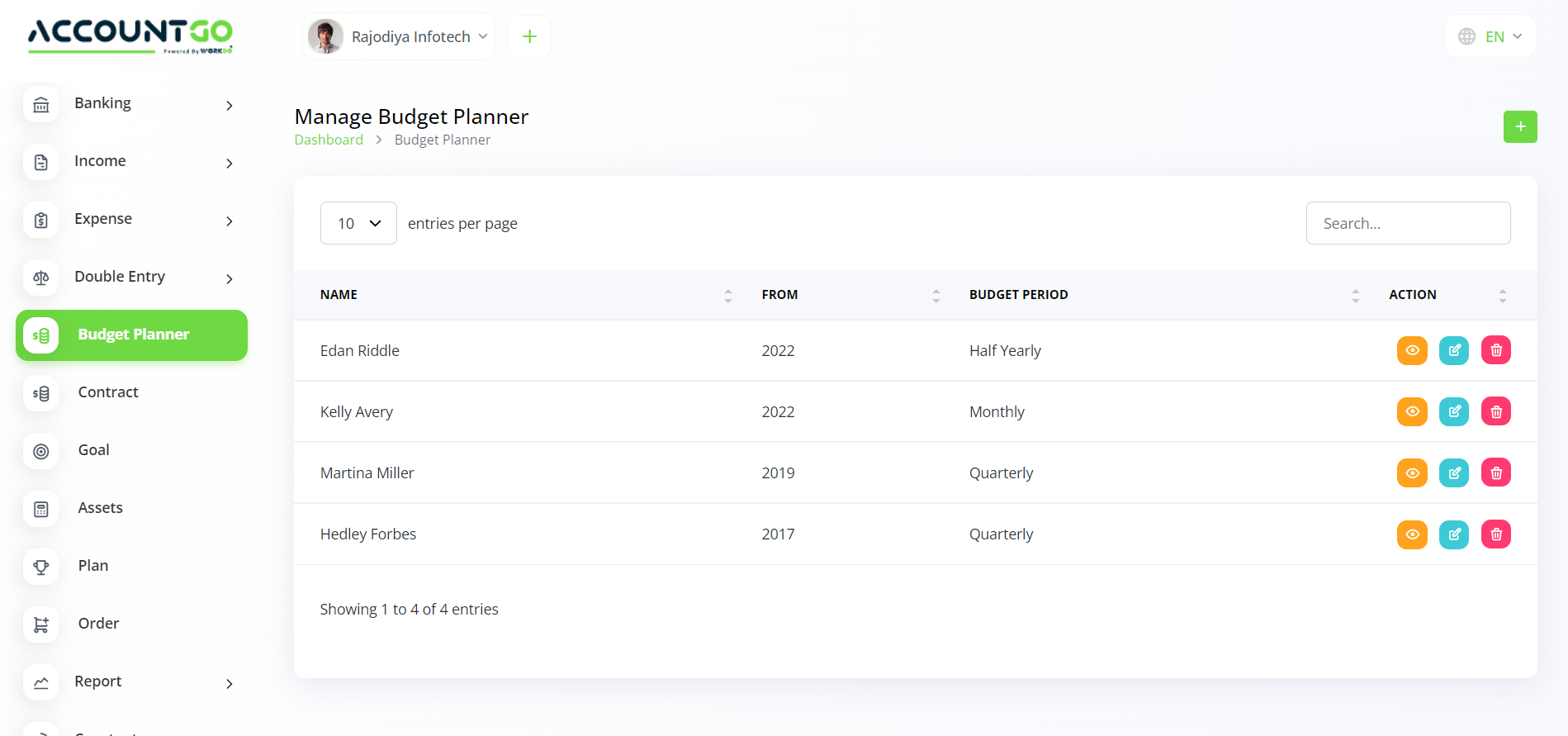The image size is (1568, 736).
Task: Click the edit icon for Edan Riddle
Action: pos(1453,350)
